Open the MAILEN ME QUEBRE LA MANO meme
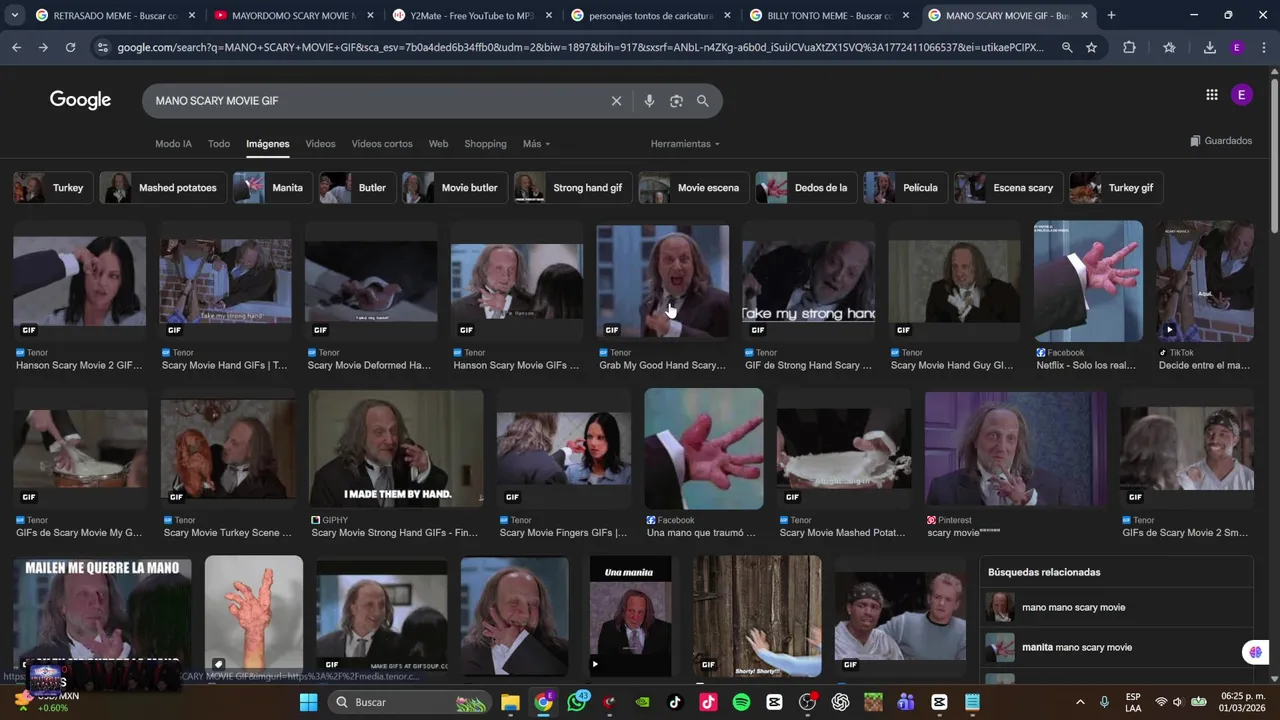Image resolution: width=1280 pixels, height=720 pixels. (102, 616)
